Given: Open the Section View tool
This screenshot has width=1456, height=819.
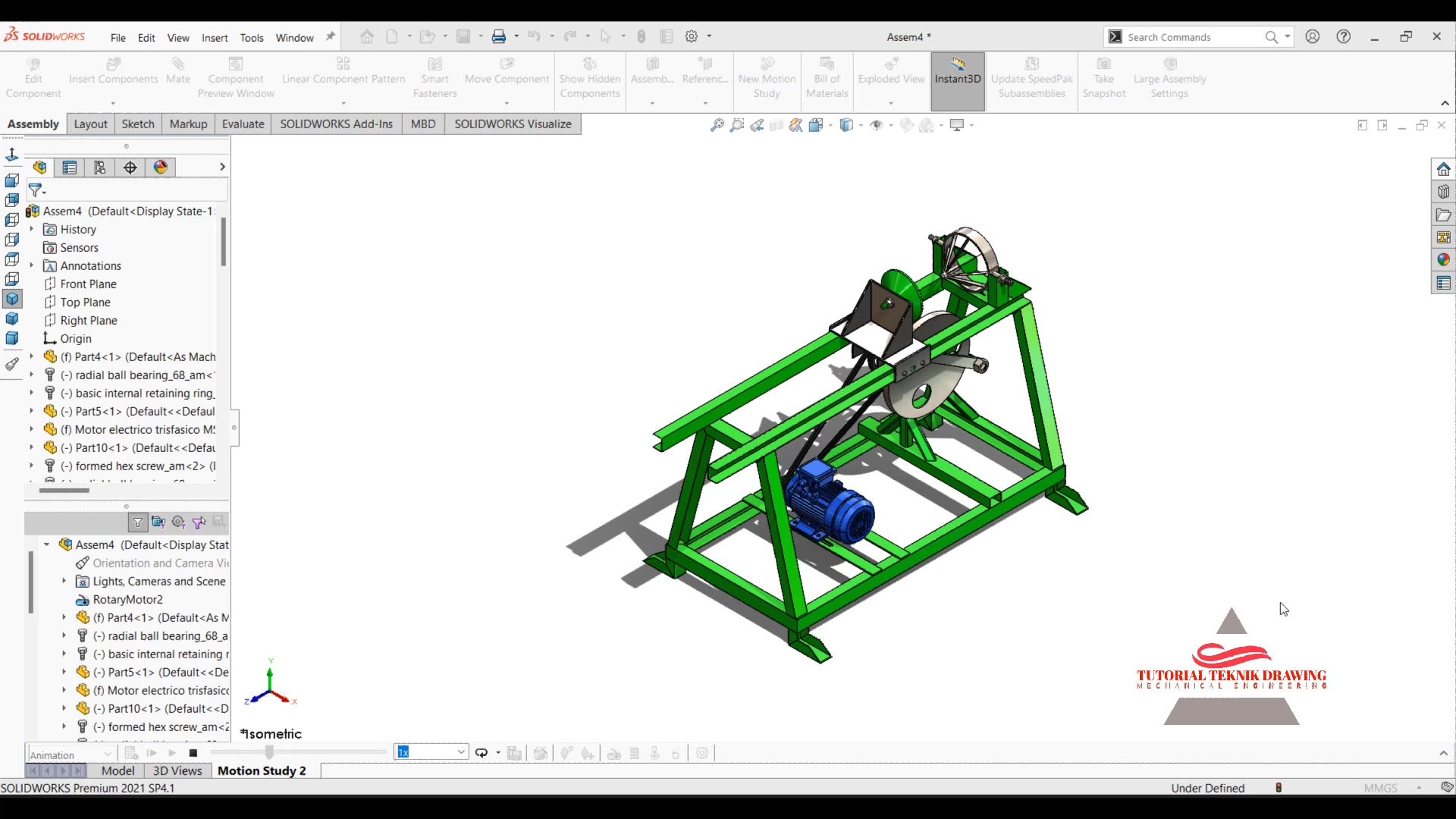Looking at the screenshot, I should click(777, 125).
